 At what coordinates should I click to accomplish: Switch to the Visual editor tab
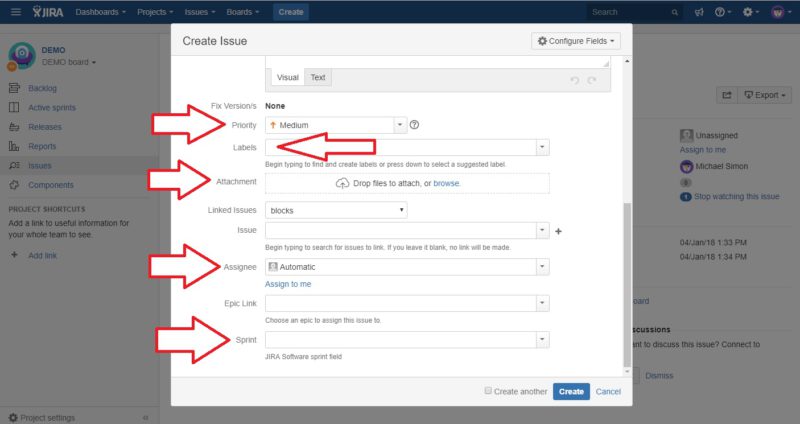(287, 78)
